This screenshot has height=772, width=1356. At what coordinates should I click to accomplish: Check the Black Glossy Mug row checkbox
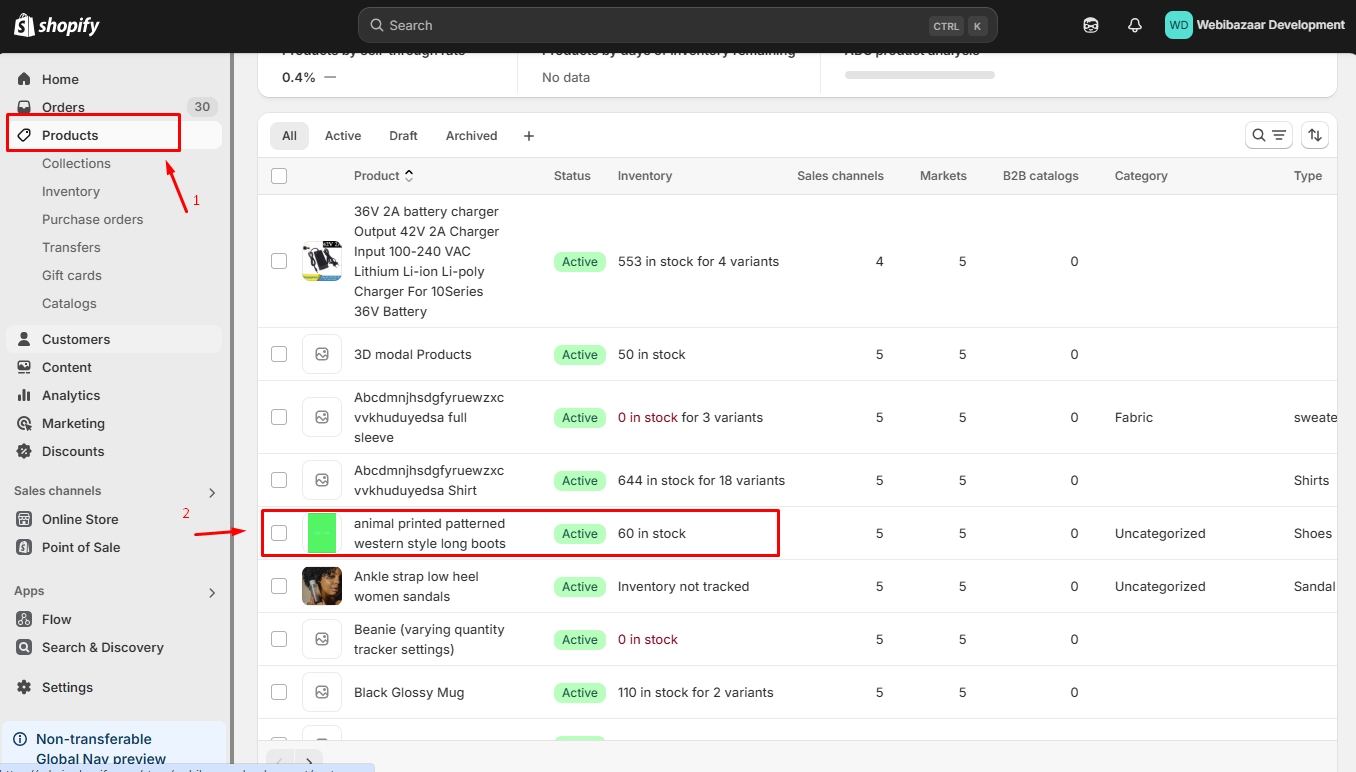279,692
